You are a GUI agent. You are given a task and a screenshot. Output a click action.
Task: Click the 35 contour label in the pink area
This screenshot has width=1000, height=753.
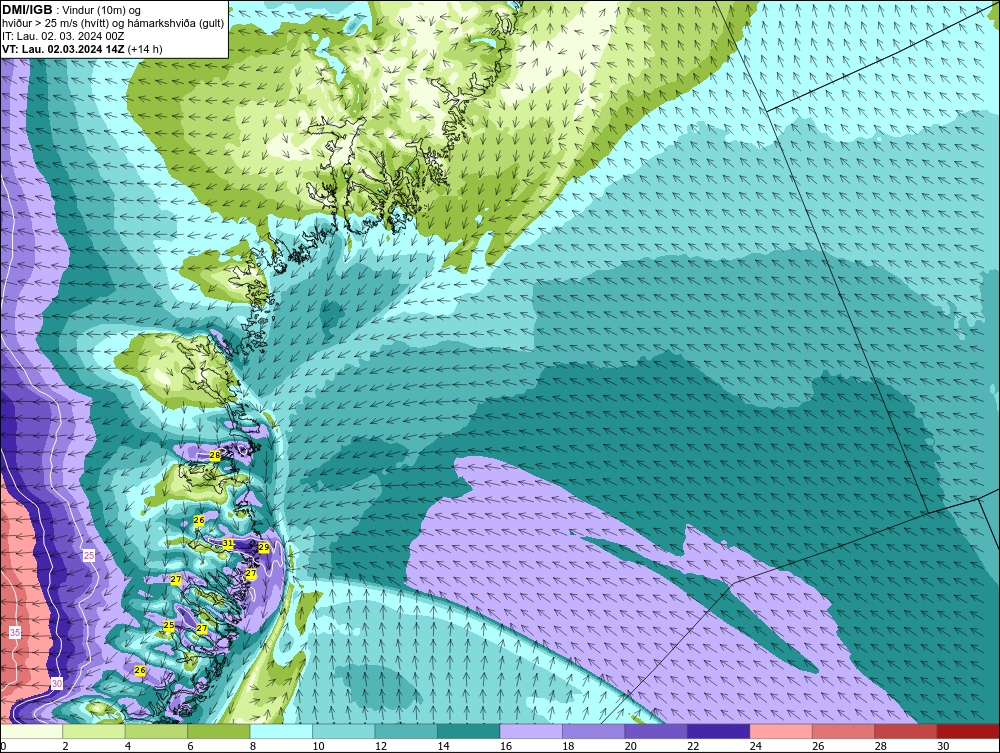coord(15,632)
